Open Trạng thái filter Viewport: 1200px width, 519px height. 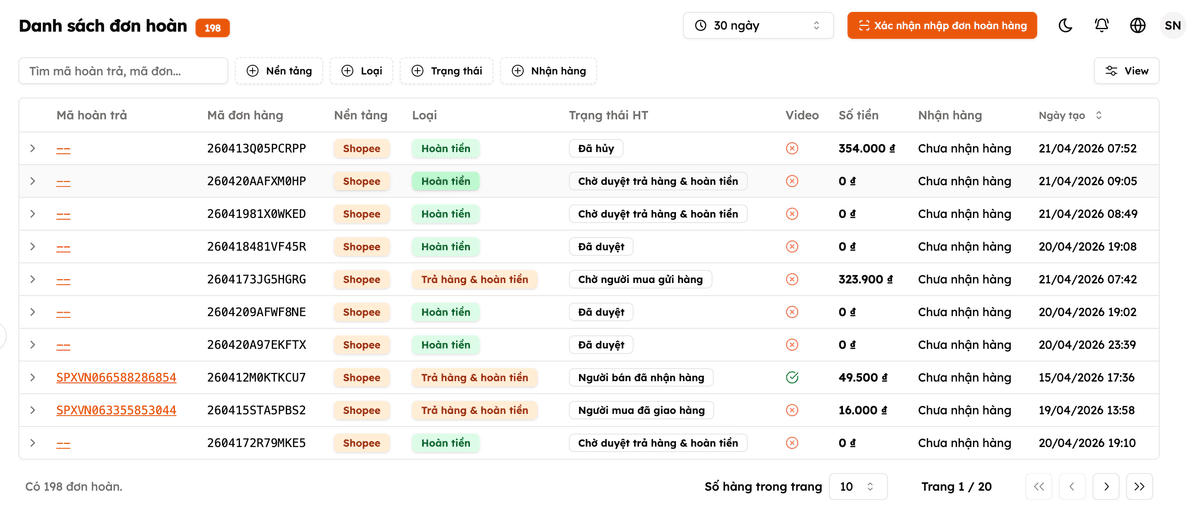tap(446, 71)
